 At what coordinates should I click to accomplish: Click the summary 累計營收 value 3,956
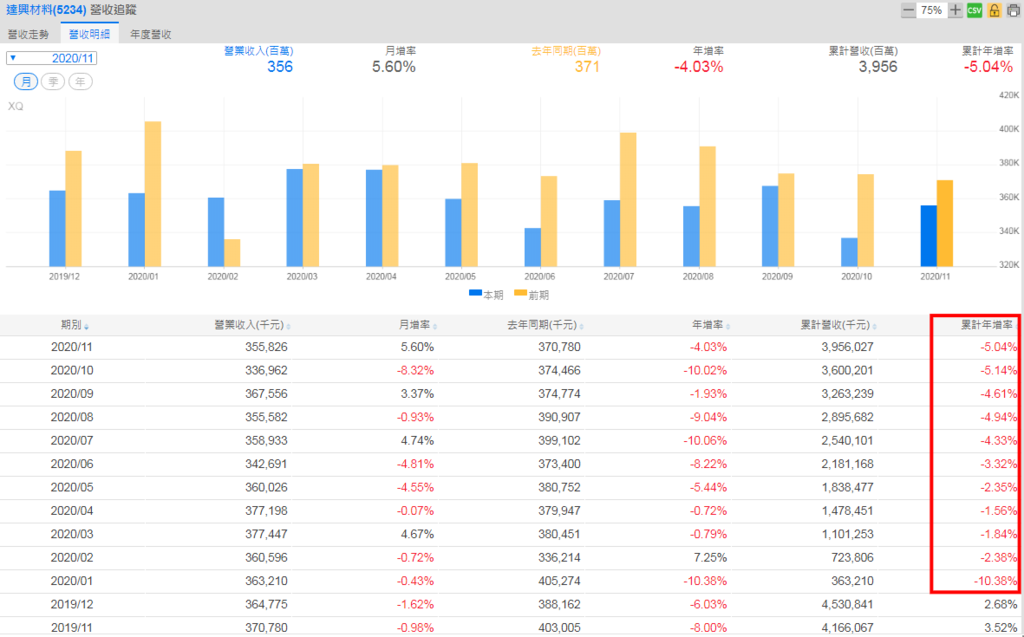[878, 67]
